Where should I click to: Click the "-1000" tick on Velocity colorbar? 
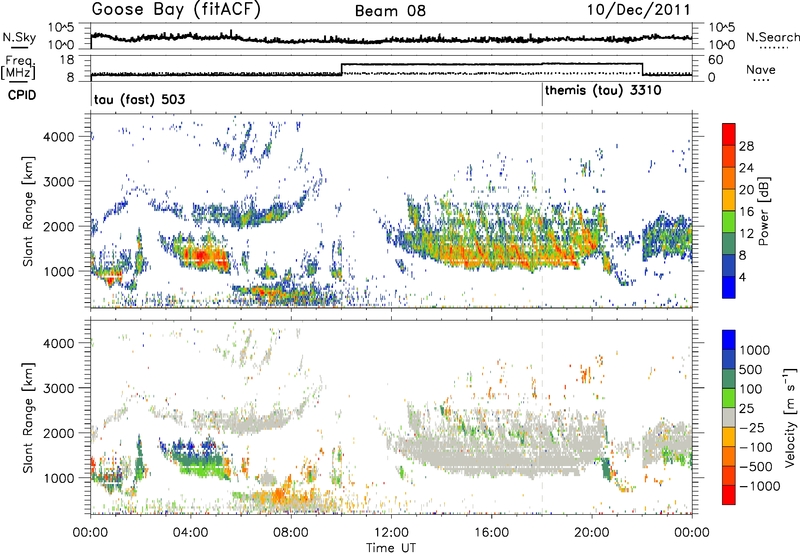click(760, 486)
